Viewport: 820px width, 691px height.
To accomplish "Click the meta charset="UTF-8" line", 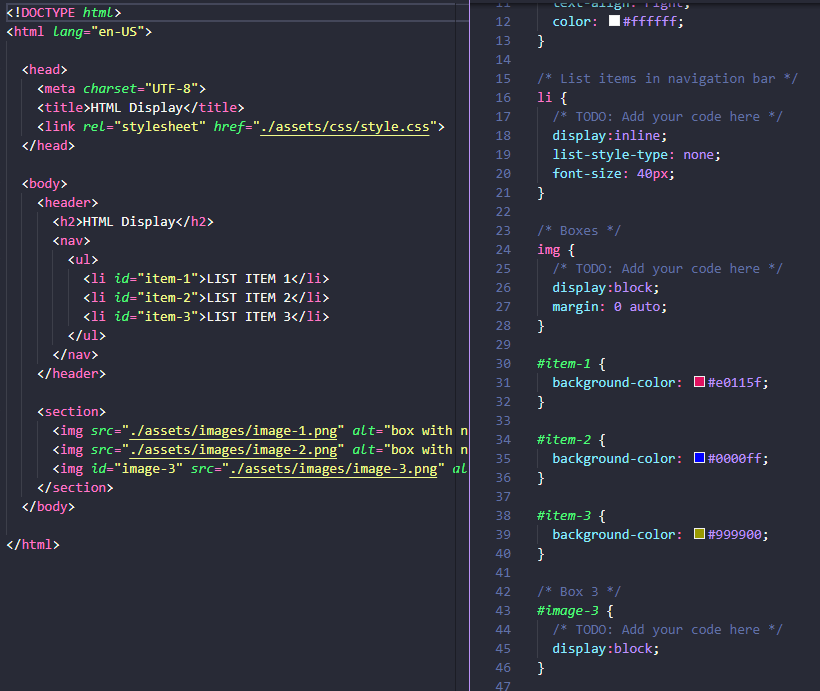I will point(121,89).
